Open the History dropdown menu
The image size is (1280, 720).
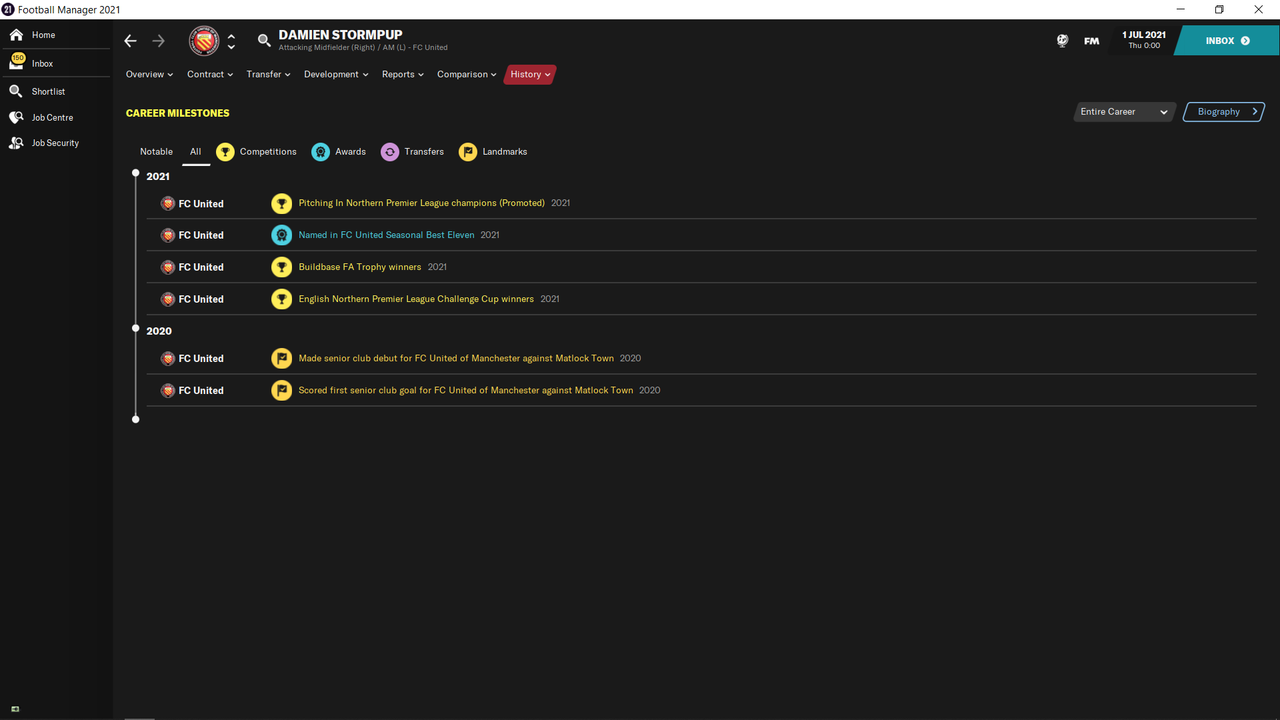click(530, 74)
